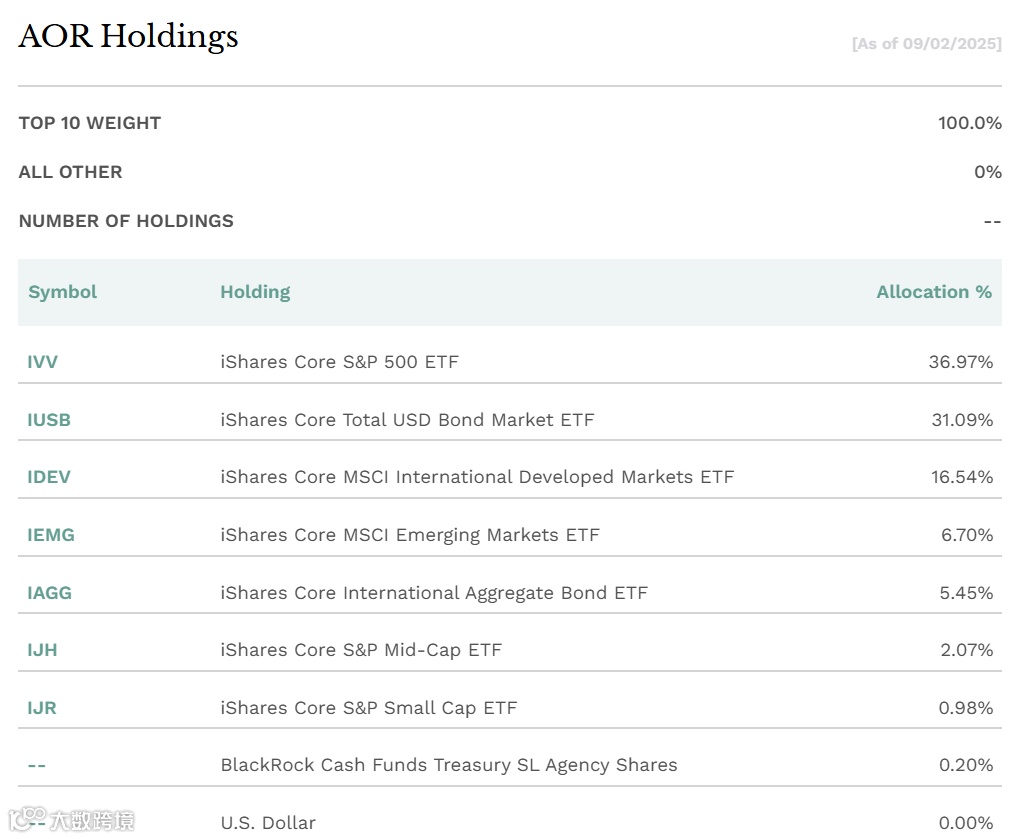Click the Allocation % column header
1028x839 pixels.
point(934,292)
